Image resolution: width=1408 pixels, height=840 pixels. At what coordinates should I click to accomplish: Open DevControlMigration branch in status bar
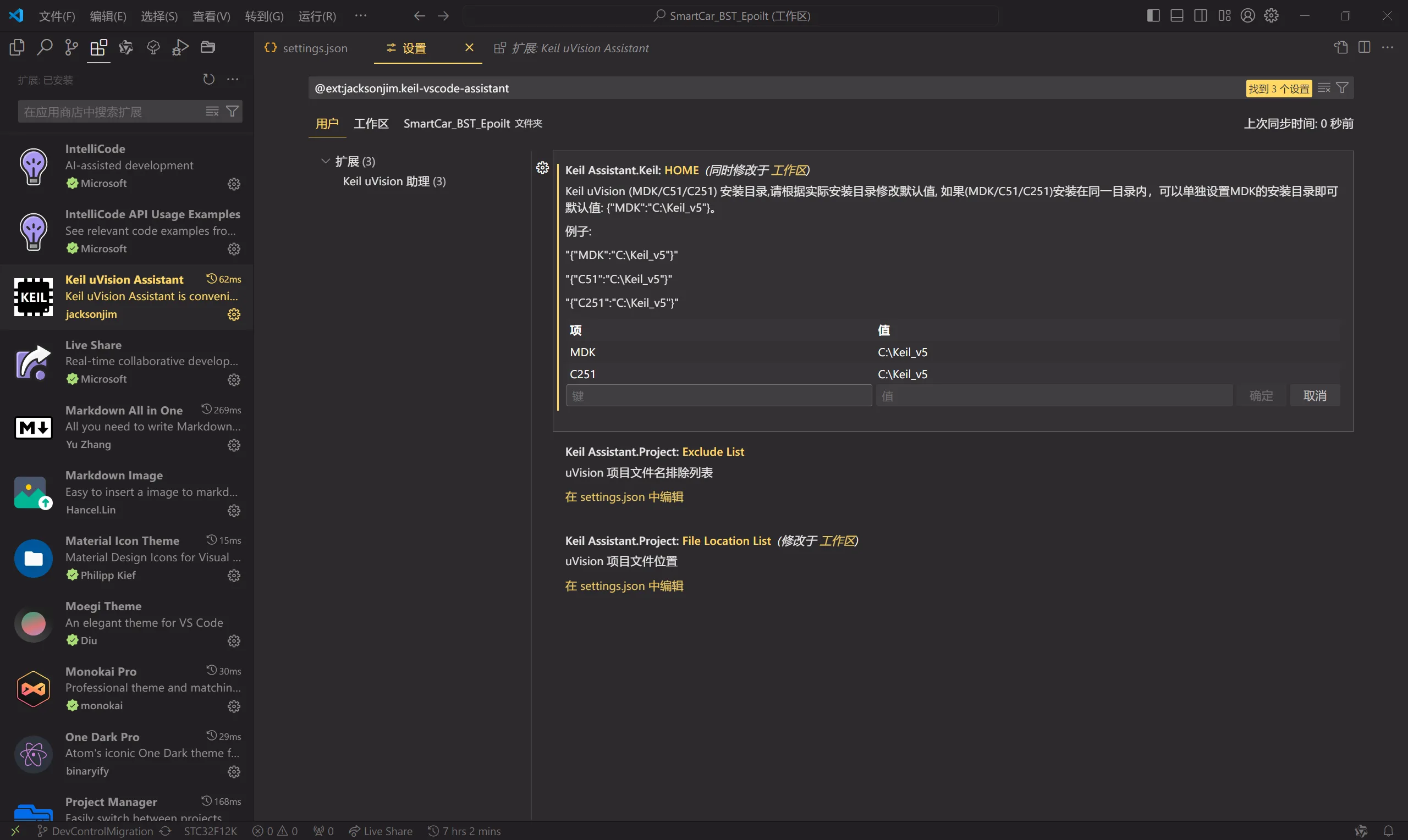click(96, 831)
